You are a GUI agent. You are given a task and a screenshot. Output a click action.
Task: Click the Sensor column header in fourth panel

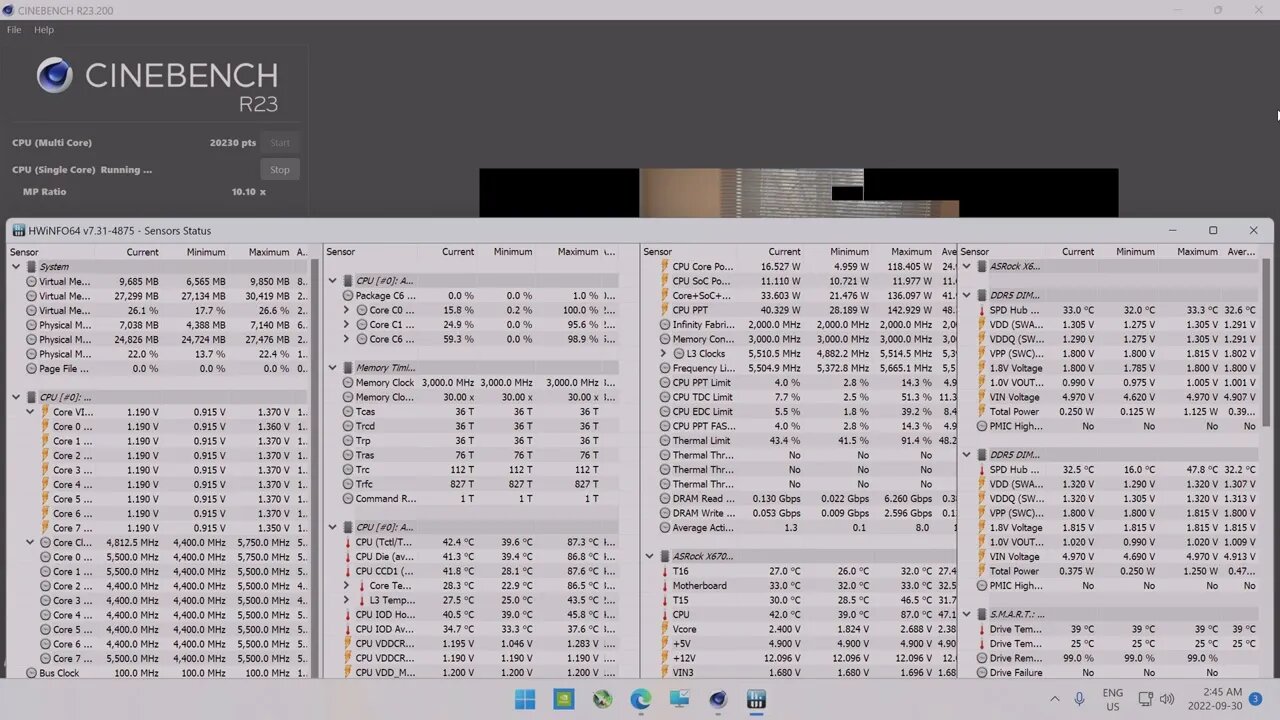(975, 252)
